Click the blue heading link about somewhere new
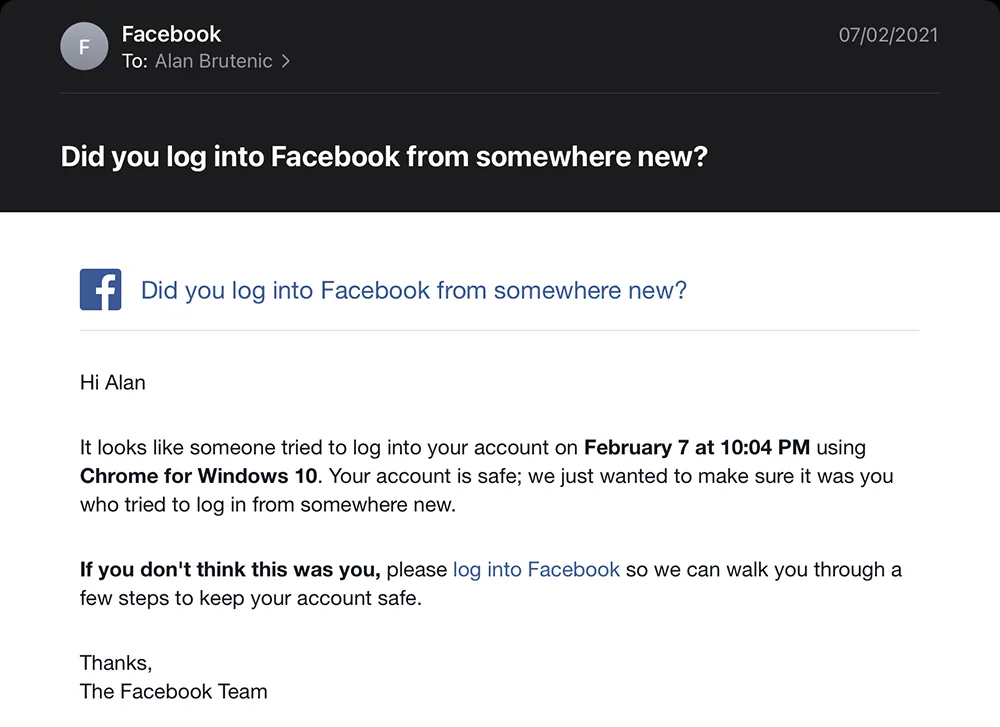1000x727 pixels. pos(413,290)
